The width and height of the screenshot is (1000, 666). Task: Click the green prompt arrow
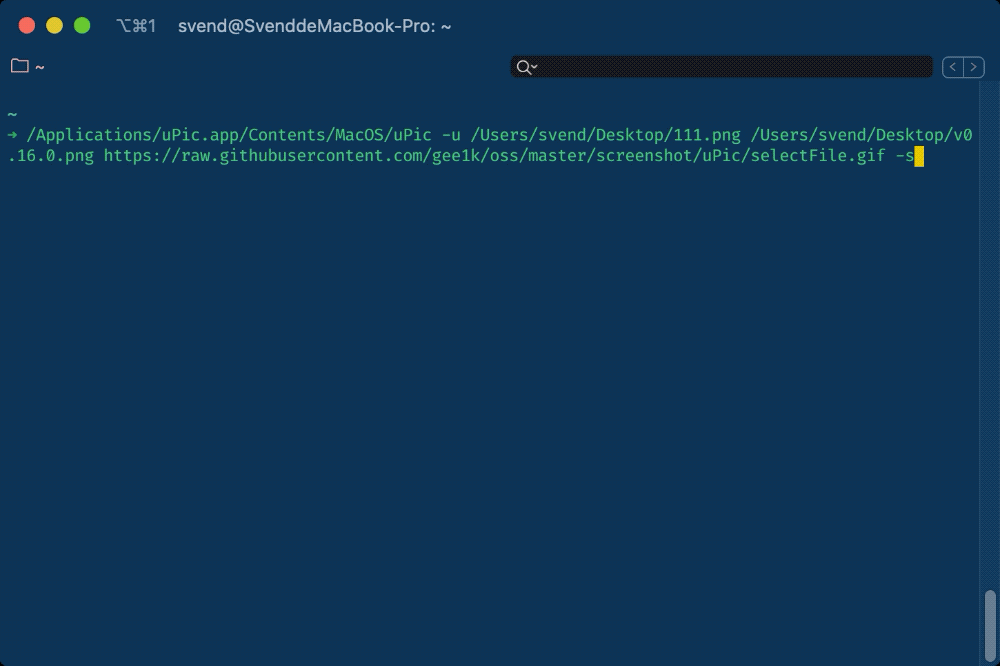pos(12,135)
